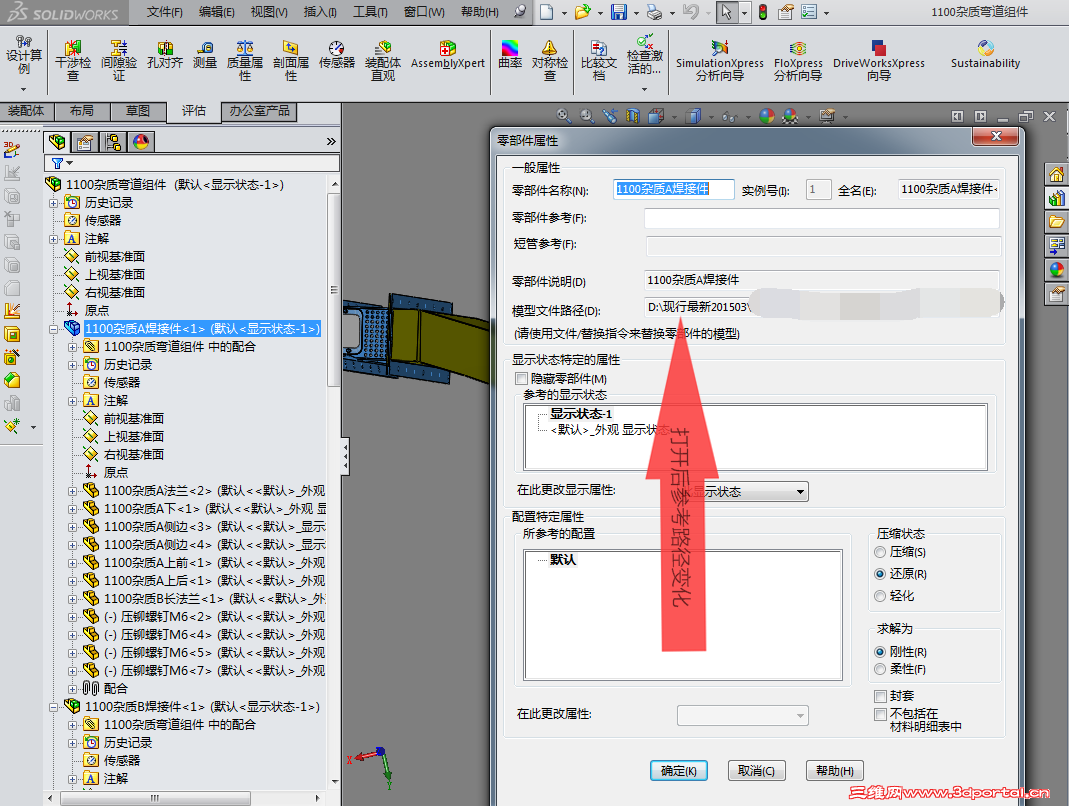Switch to FeatureManager design tree tab
This screenshot has height=806, width=1069.
57,141
